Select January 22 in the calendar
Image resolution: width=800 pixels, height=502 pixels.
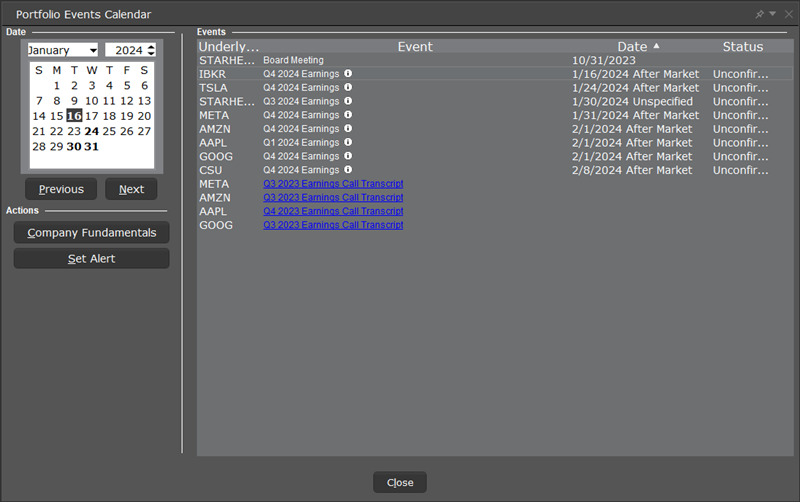57,131
